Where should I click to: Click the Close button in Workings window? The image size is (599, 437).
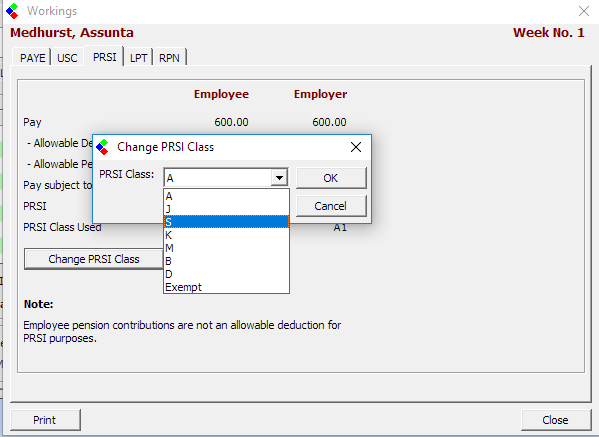(x=556, y=420)
